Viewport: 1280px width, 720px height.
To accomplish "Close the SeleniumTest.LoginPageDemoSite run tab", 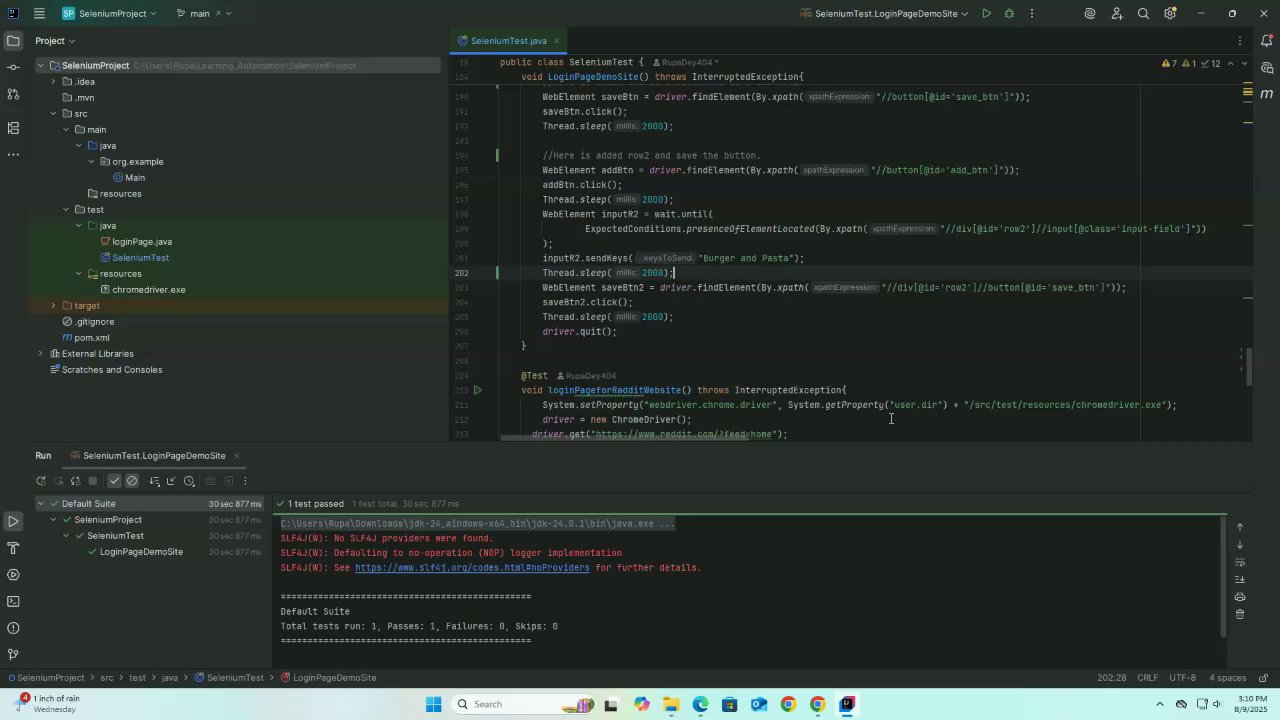I will click(236, 456).
